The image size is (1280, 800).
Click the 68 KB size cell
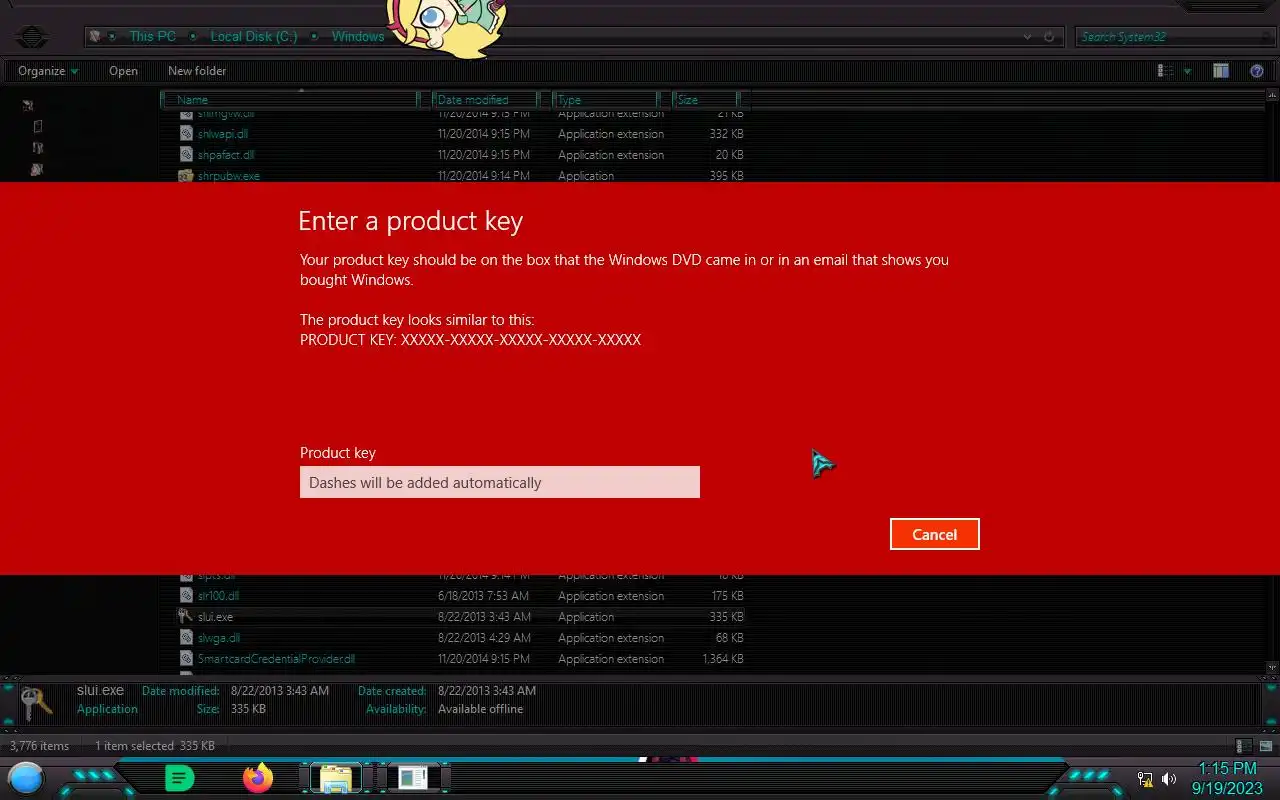pos(729,638)
